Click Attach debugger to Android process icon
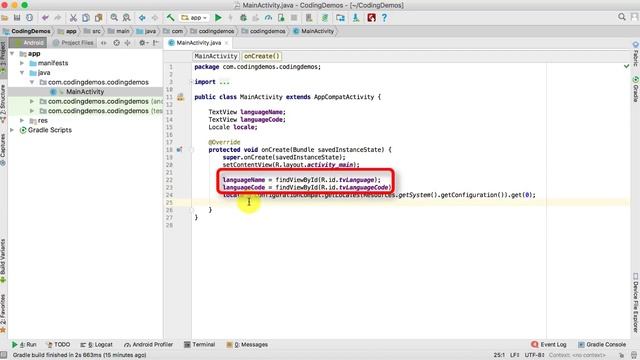Screen dimensions: 640x360 point(281,18)
